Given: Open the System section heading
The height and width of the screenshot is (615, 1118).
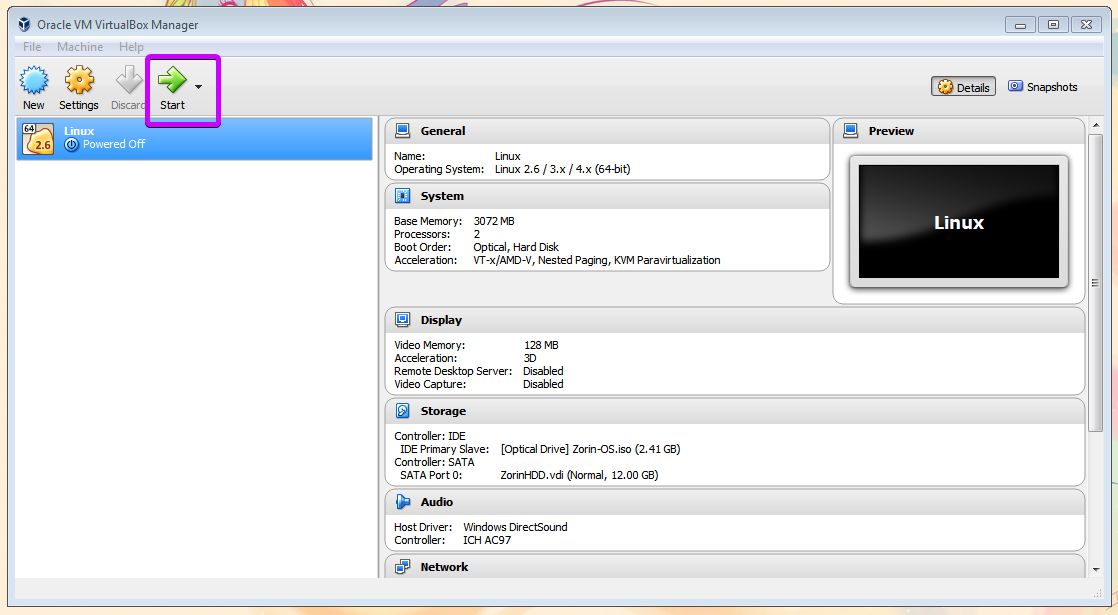Looking at the screenshot, I should pos(442,196).
